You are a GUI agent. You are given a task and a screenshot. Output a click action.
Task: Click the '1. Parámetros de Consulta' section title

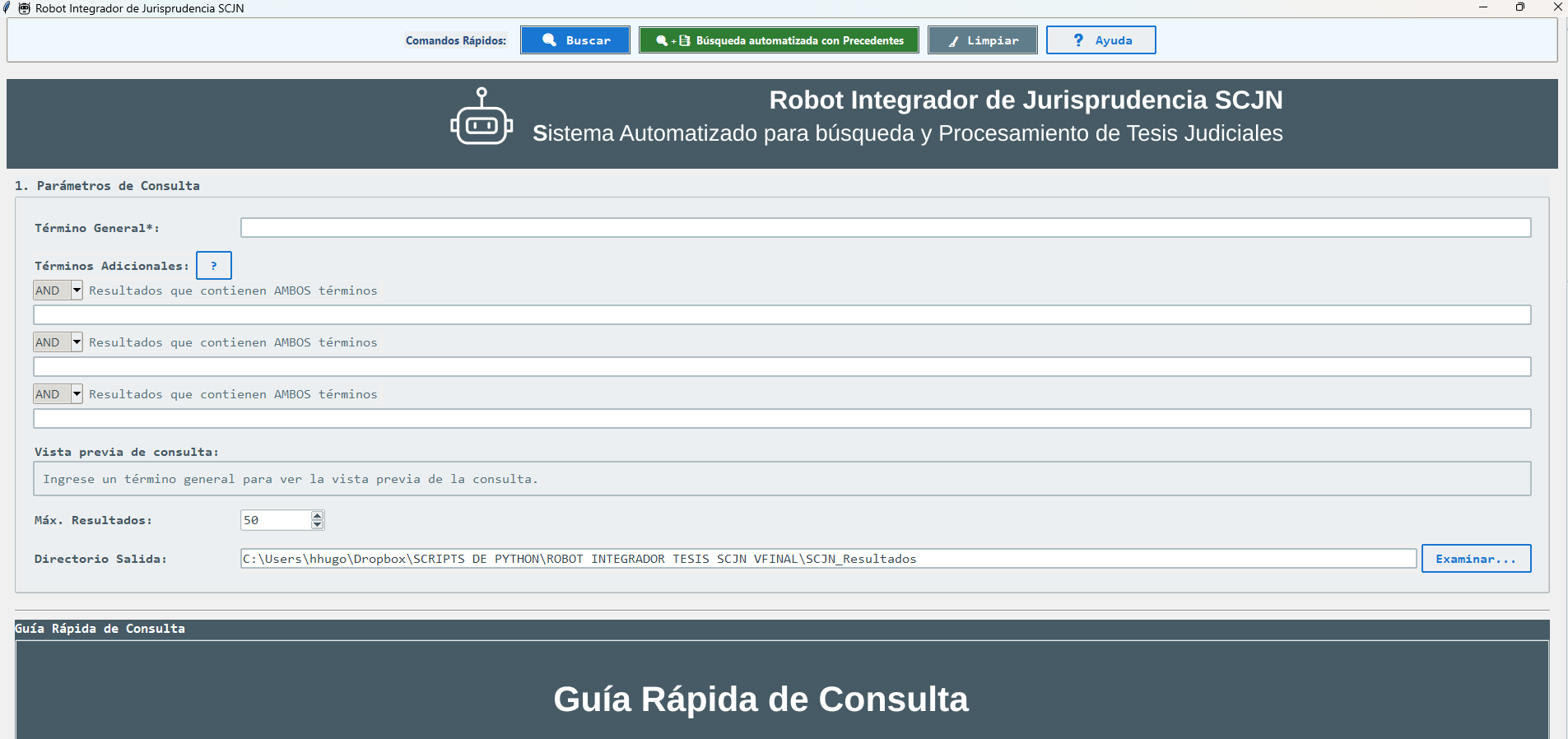pyautogui.click(x=107, y=186)
